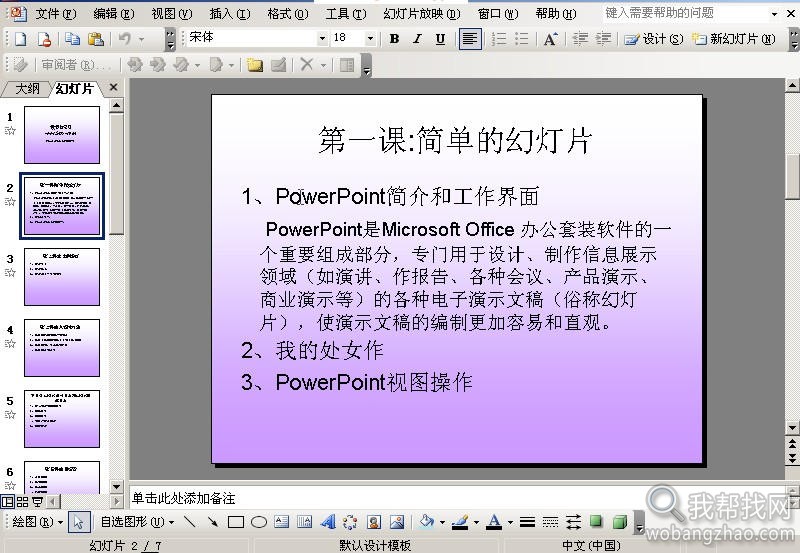This screenshot has height=553, width=800.
Task: Click the Fill Color paint bucket
Action: point(427,522)
